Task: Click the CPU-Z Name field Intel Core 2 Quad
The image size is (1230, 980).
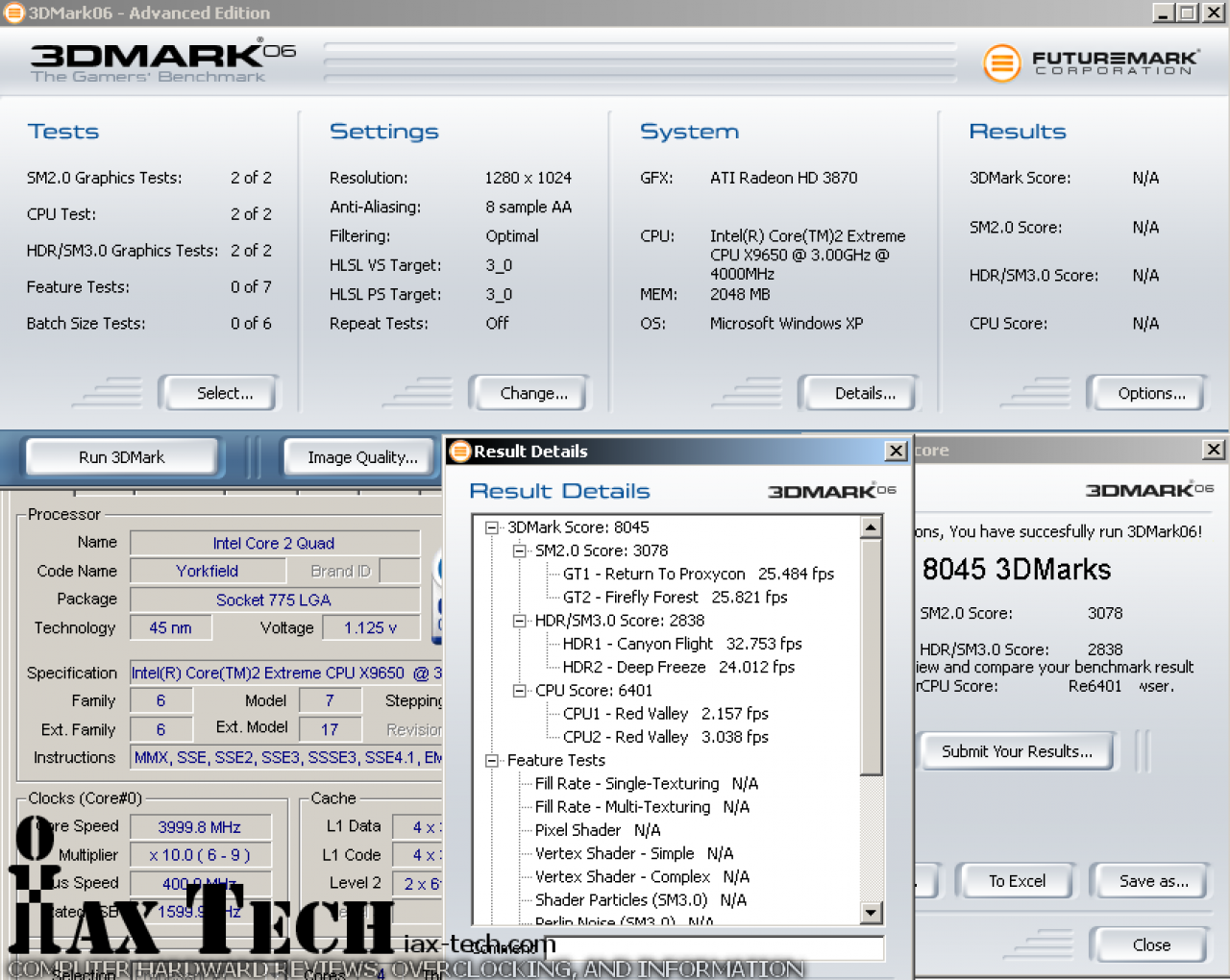Action: [275, 544]
